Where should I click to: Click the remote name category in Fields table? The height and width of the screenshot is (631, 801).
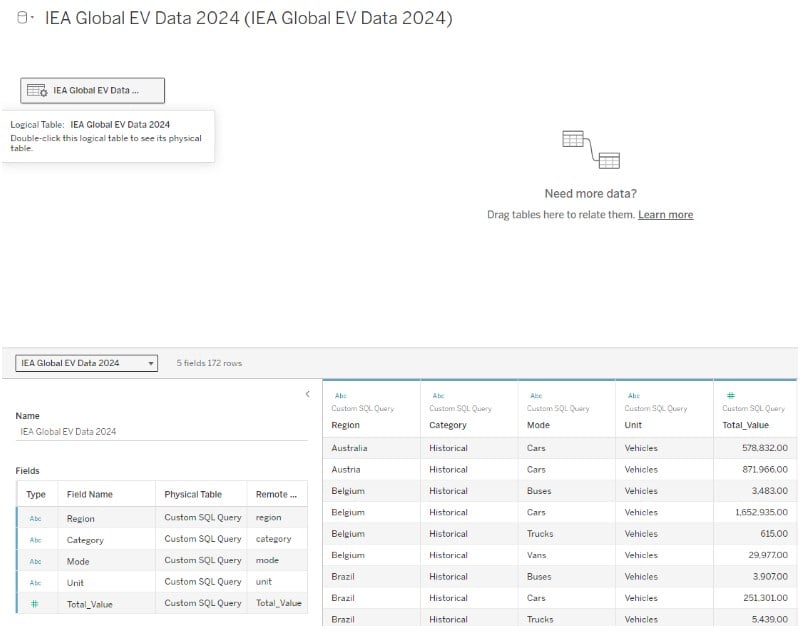click(x=273, y=539)
